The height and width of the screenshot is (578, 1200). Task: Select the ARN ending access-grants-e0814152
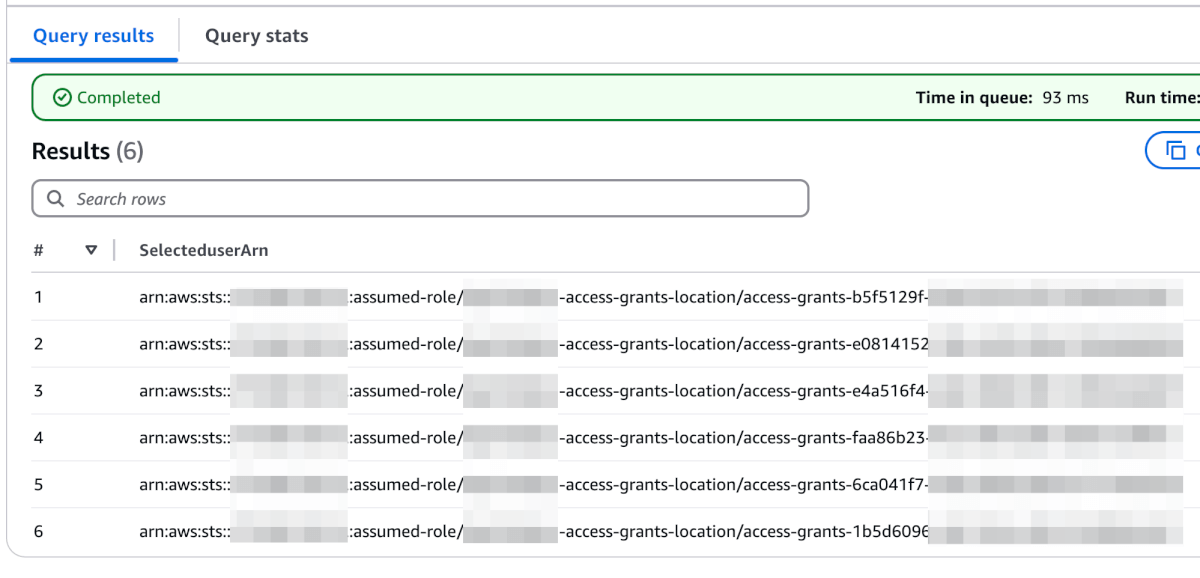(660, 344)
